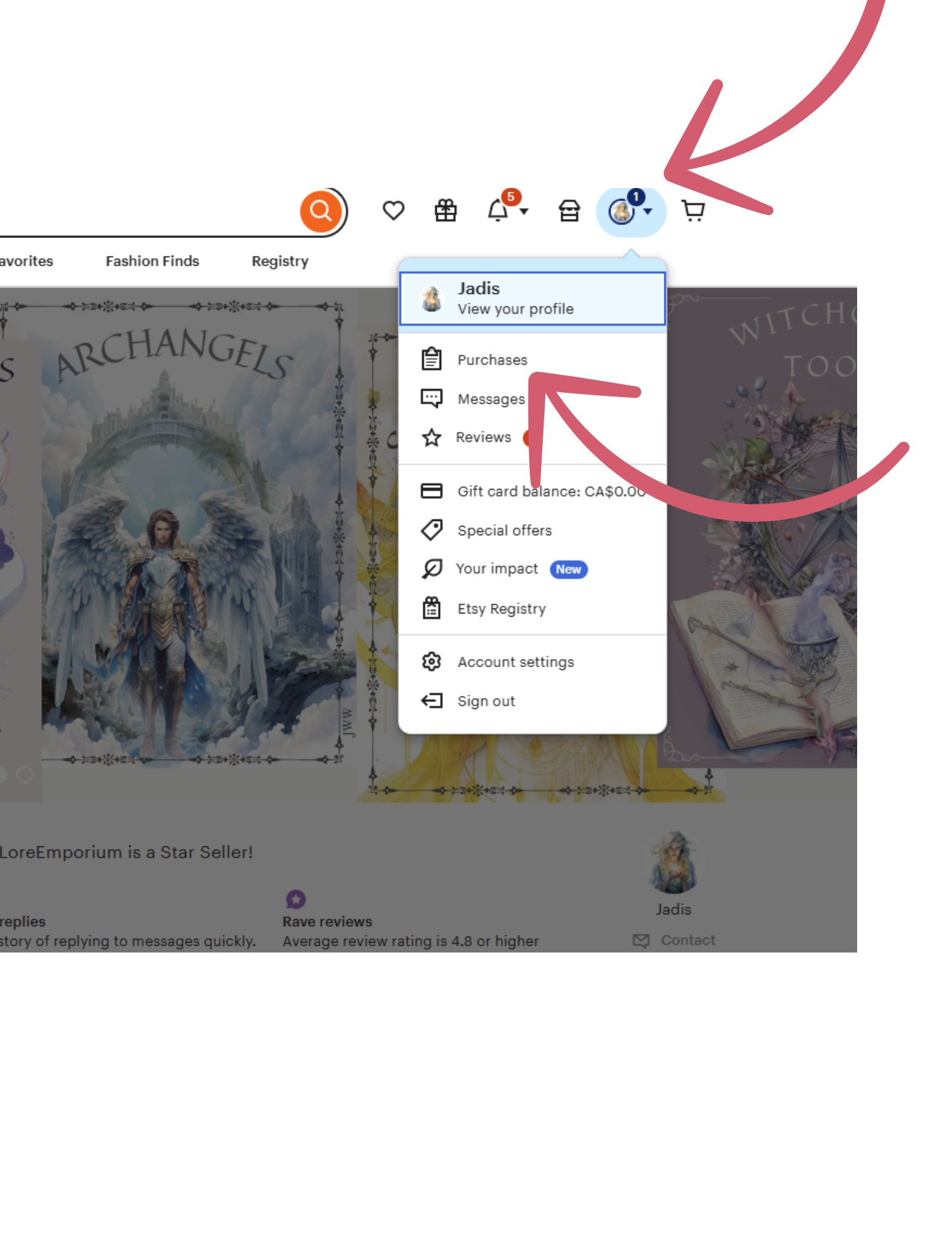Select Jadis View your profile
The image size is (952, 1233).
tap(532, 298)
